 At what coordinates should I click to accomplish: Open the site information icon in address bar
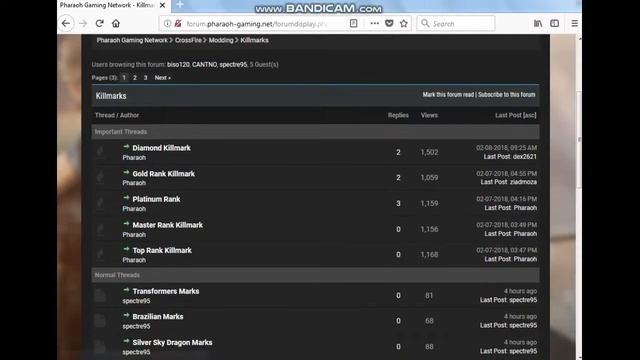[167, 24]
